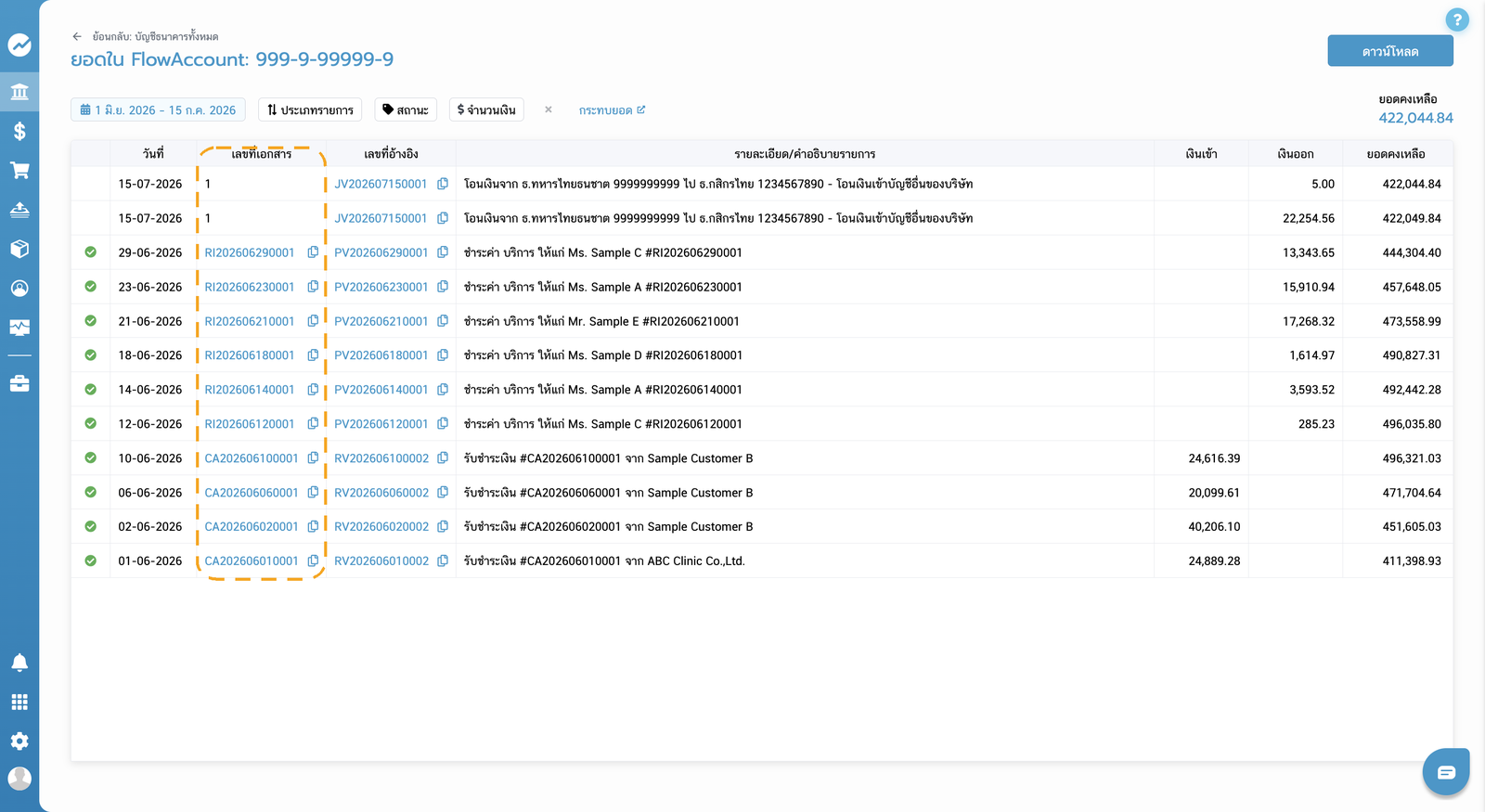Go back using the arrow icon
Viewport: 1485px width, 812px height.
(77, 36)
